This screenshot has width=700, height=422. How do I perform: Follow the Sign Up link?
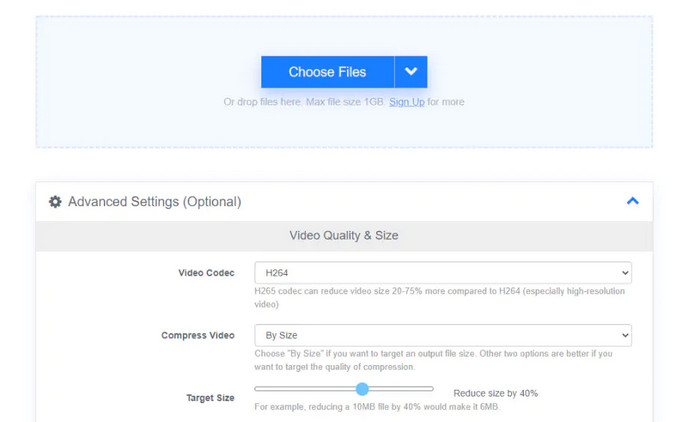coord(406,102)
